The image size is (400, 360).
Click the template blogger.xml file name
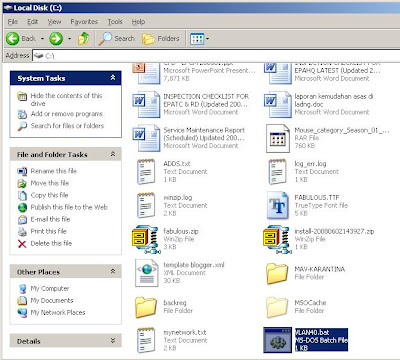pyautogui.click(x=194, y=265)
